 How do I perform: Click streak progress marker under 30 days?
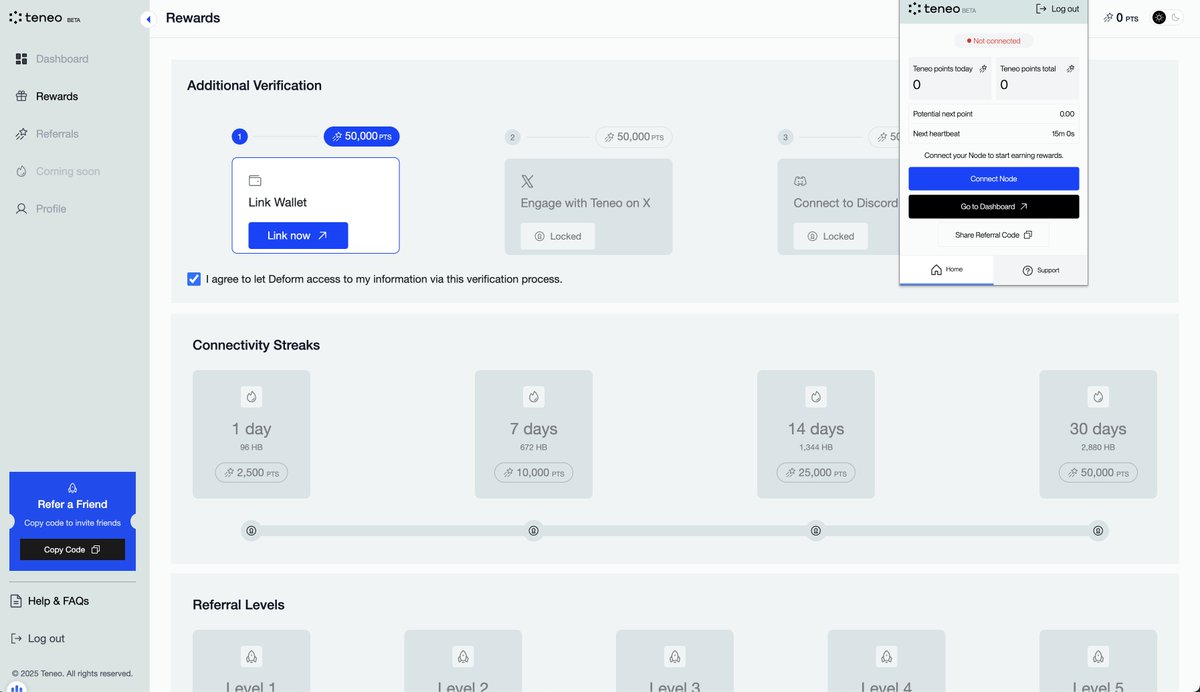[1098, 530]
